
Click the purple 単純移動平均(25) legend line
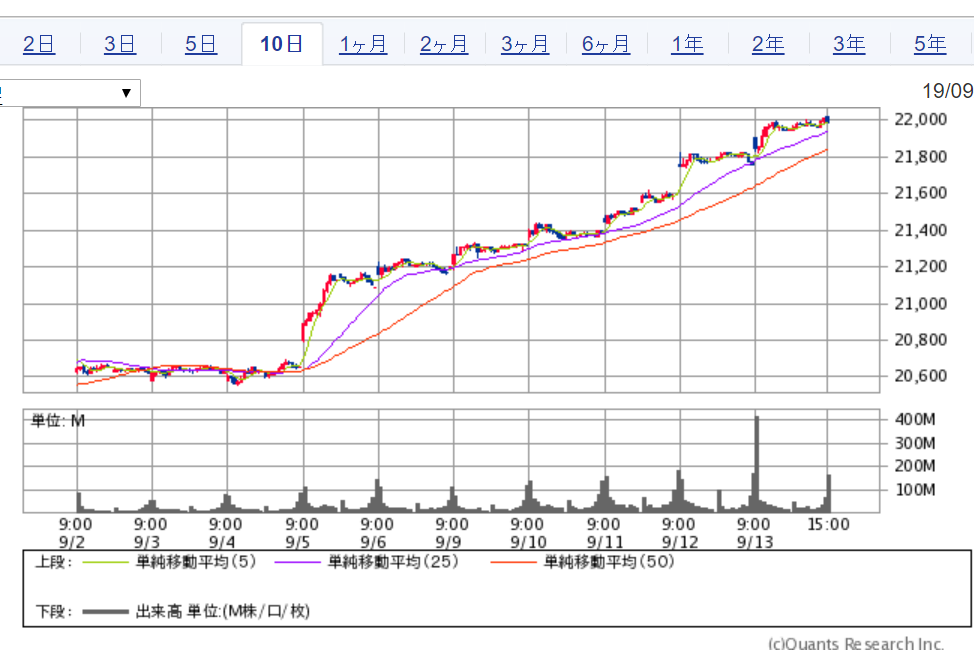point(298,563)
